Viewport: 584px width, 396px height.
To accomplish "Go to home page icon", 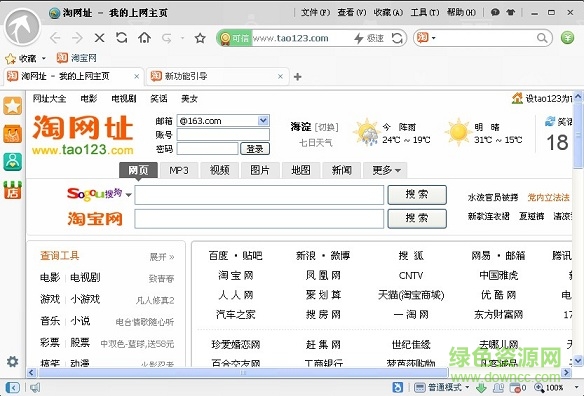I will click(144, 38).
